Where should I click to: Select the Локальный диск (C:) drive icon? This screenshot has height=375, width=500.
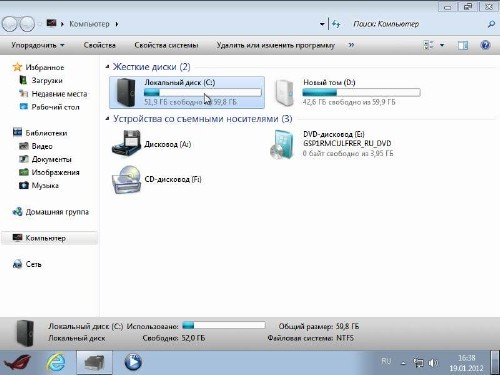tap(126, 92)
